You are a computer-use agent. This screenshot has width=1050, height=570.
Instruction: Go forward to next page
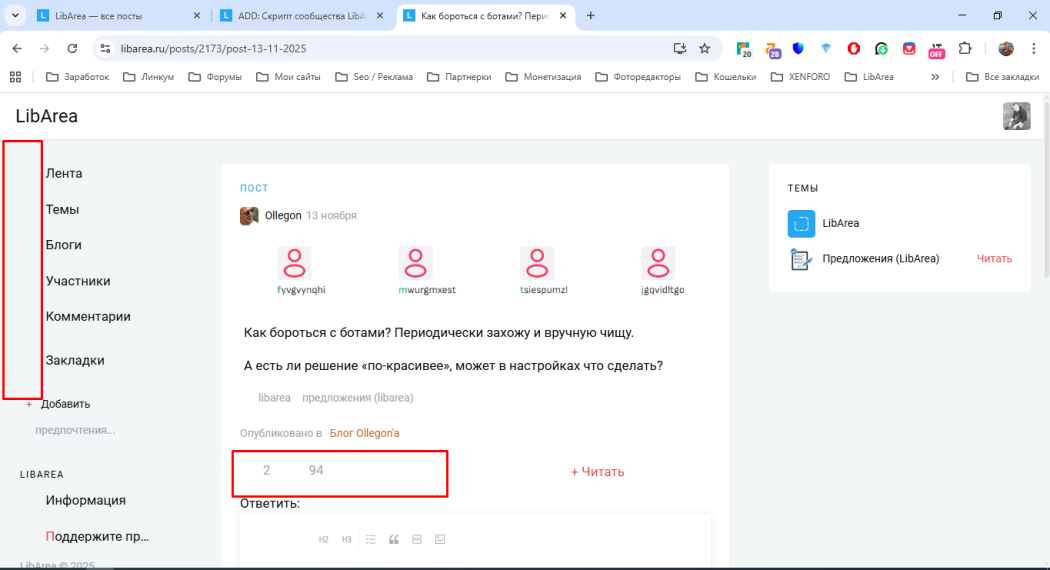click(x=44, y=48)
